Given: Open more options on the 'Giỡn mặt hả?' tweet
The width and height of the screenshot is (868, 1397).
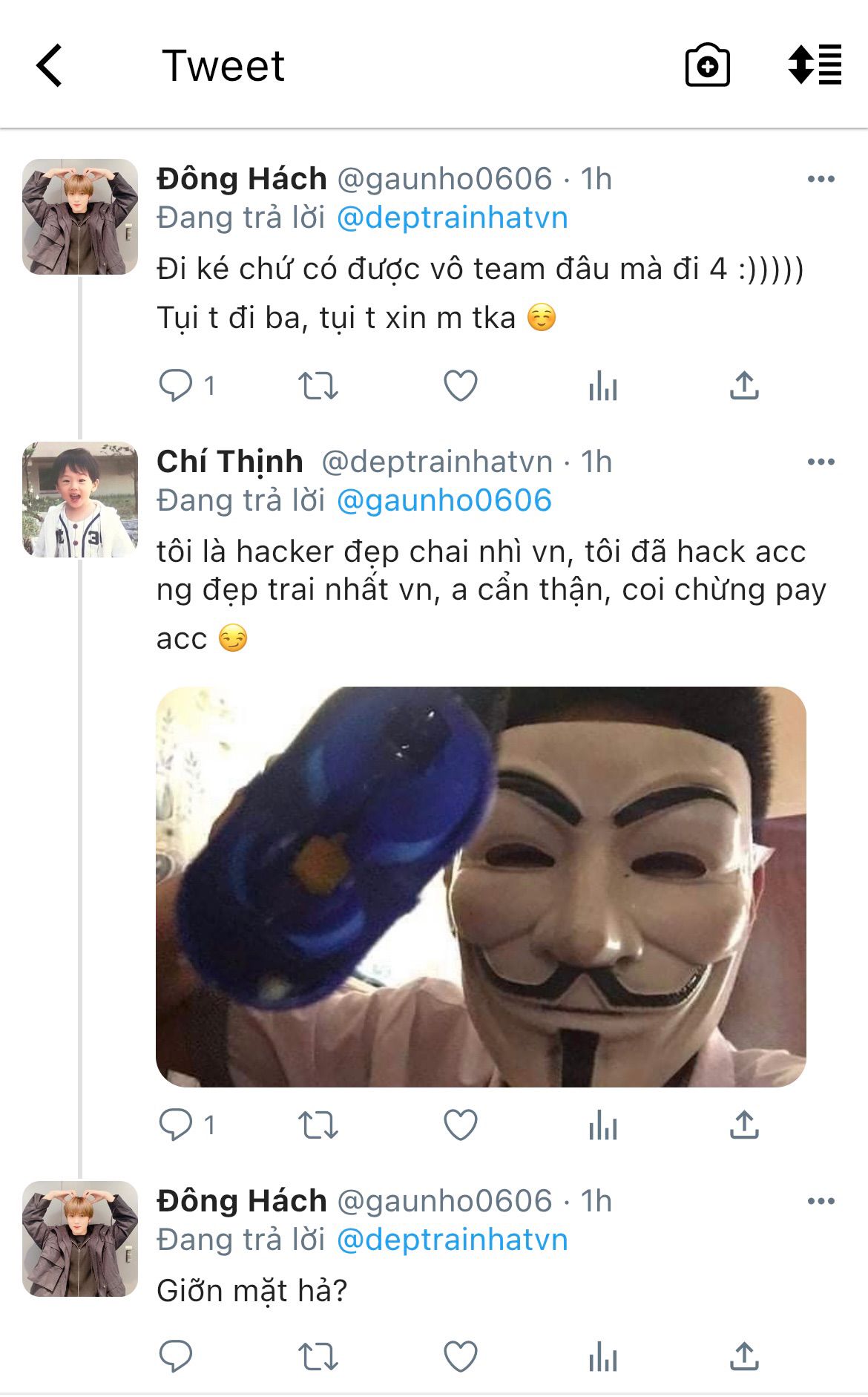Looking at the screenshot, I should tap(821, 1201).
